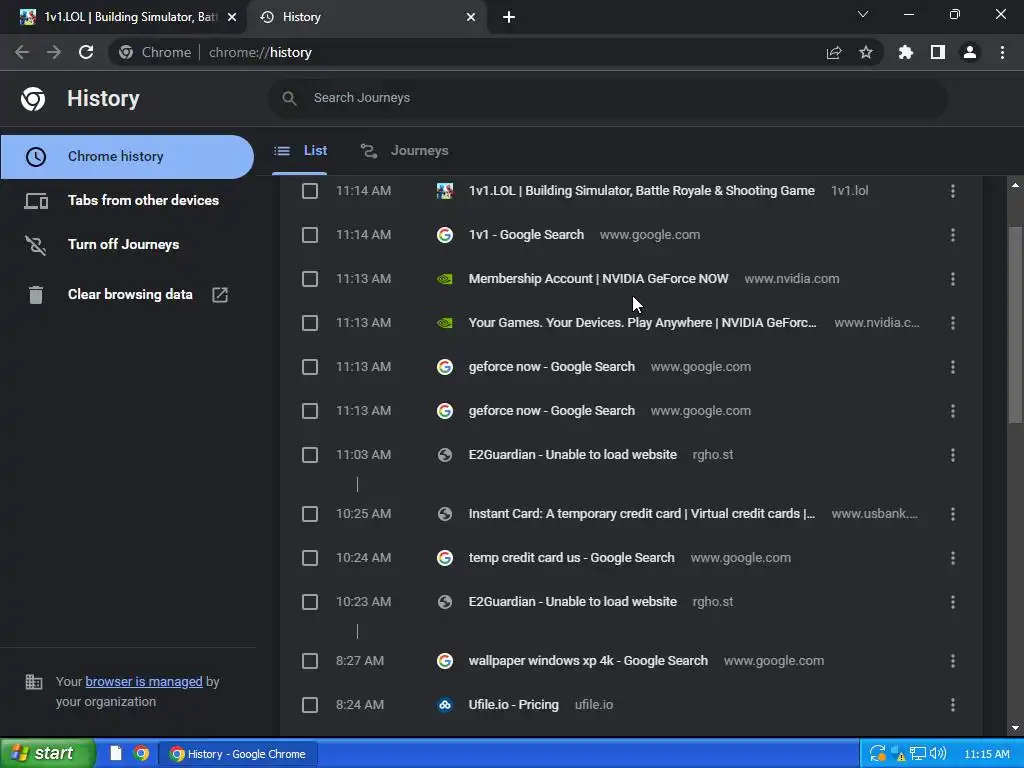Launch Chrome from taskbar quick launch

click(141, 753)
